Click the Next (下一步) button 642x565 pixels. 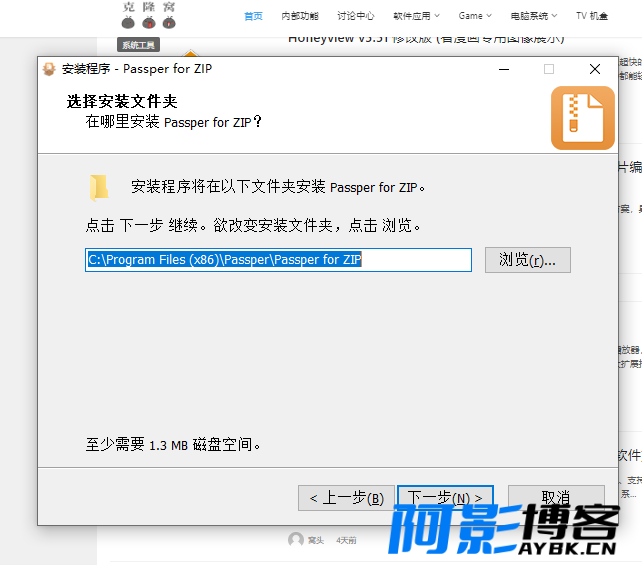[445, 497]
